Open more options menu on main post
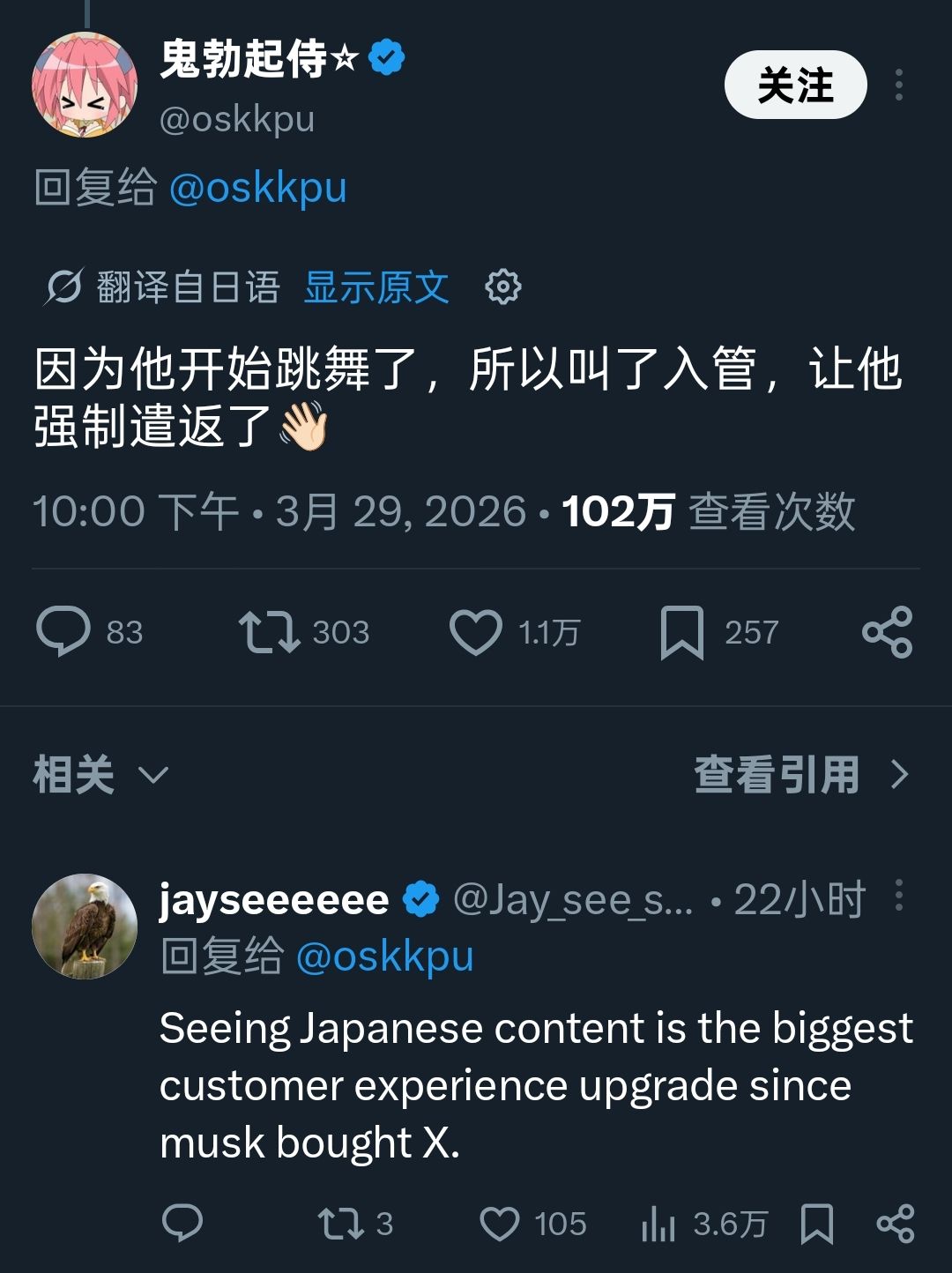Viewport: 952px width, 1273px height. click(898, 85)
